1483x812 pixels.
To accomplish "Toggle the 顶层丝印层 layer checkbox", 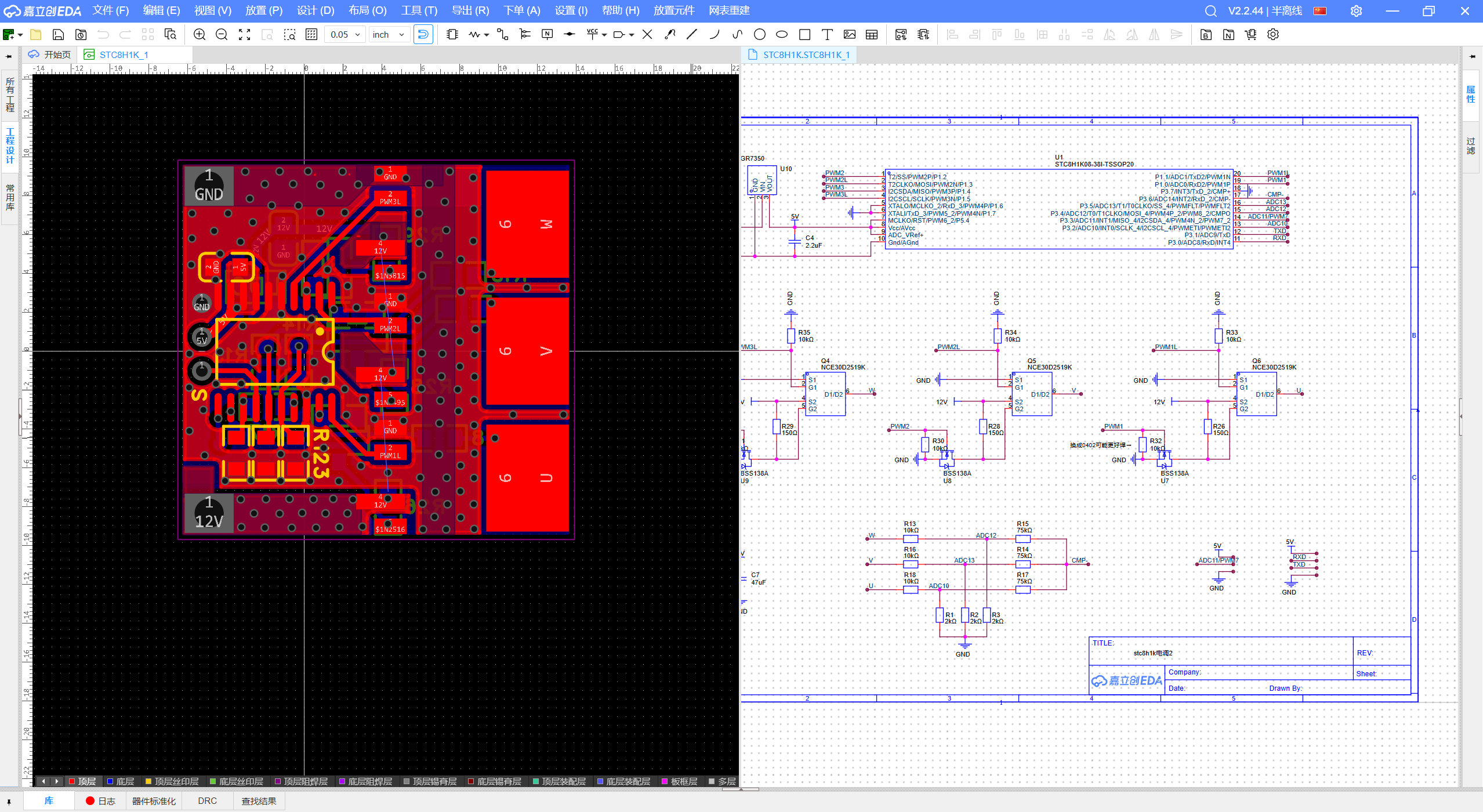I will point(148,781).
